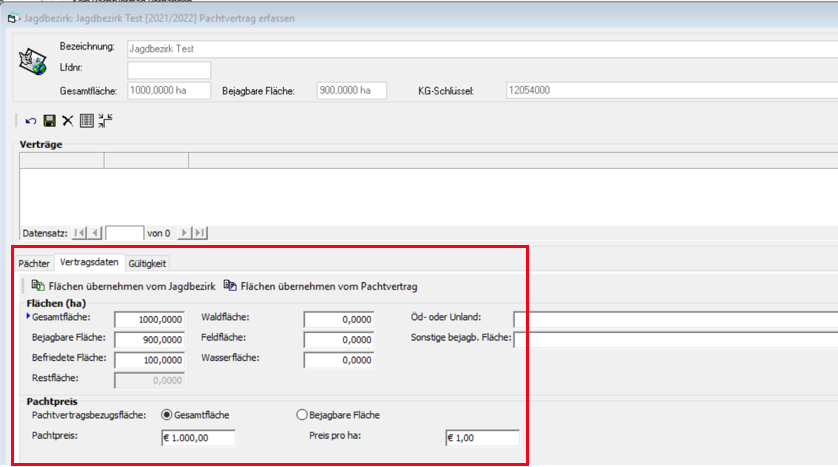Click the delete X toolbar icon
This screenshot has height=467, width=838.
(67, 120)
